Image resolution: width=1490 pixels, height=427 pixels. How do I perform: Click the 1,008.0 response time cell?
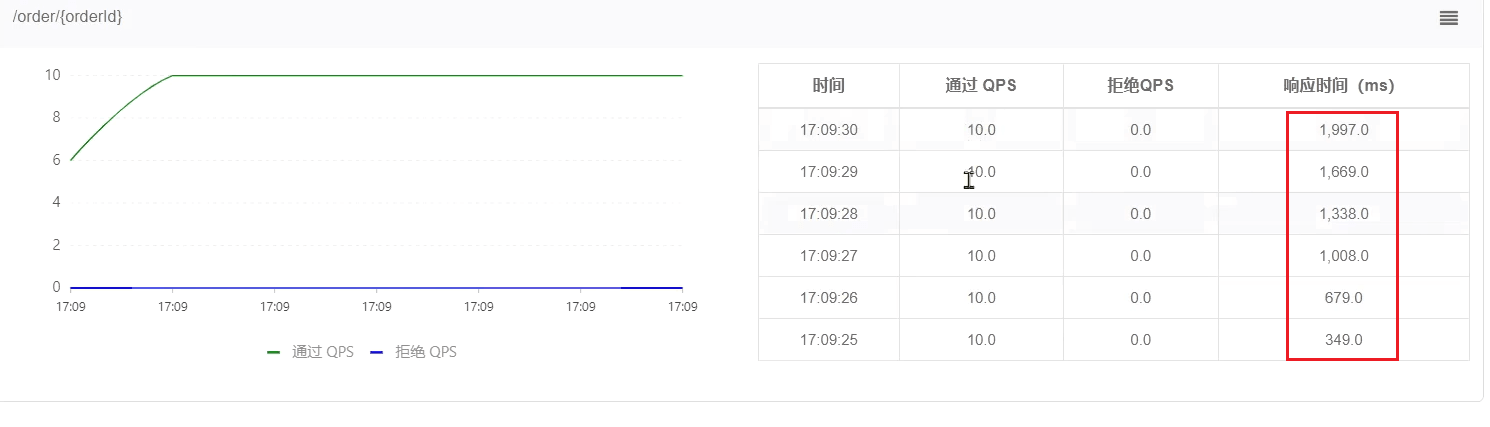point(1343,256)
